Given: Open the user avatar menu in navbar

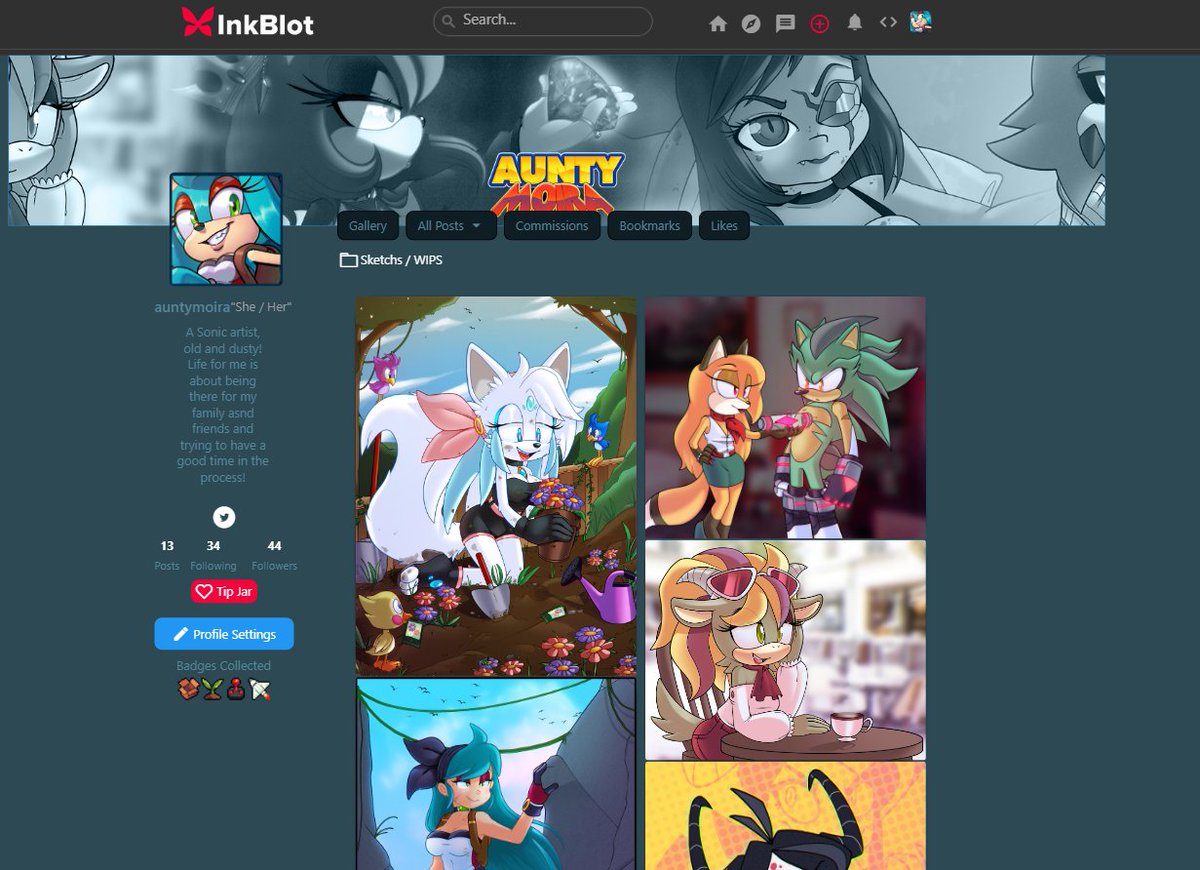Looking at the screenshot, I should tap(921, 22).
